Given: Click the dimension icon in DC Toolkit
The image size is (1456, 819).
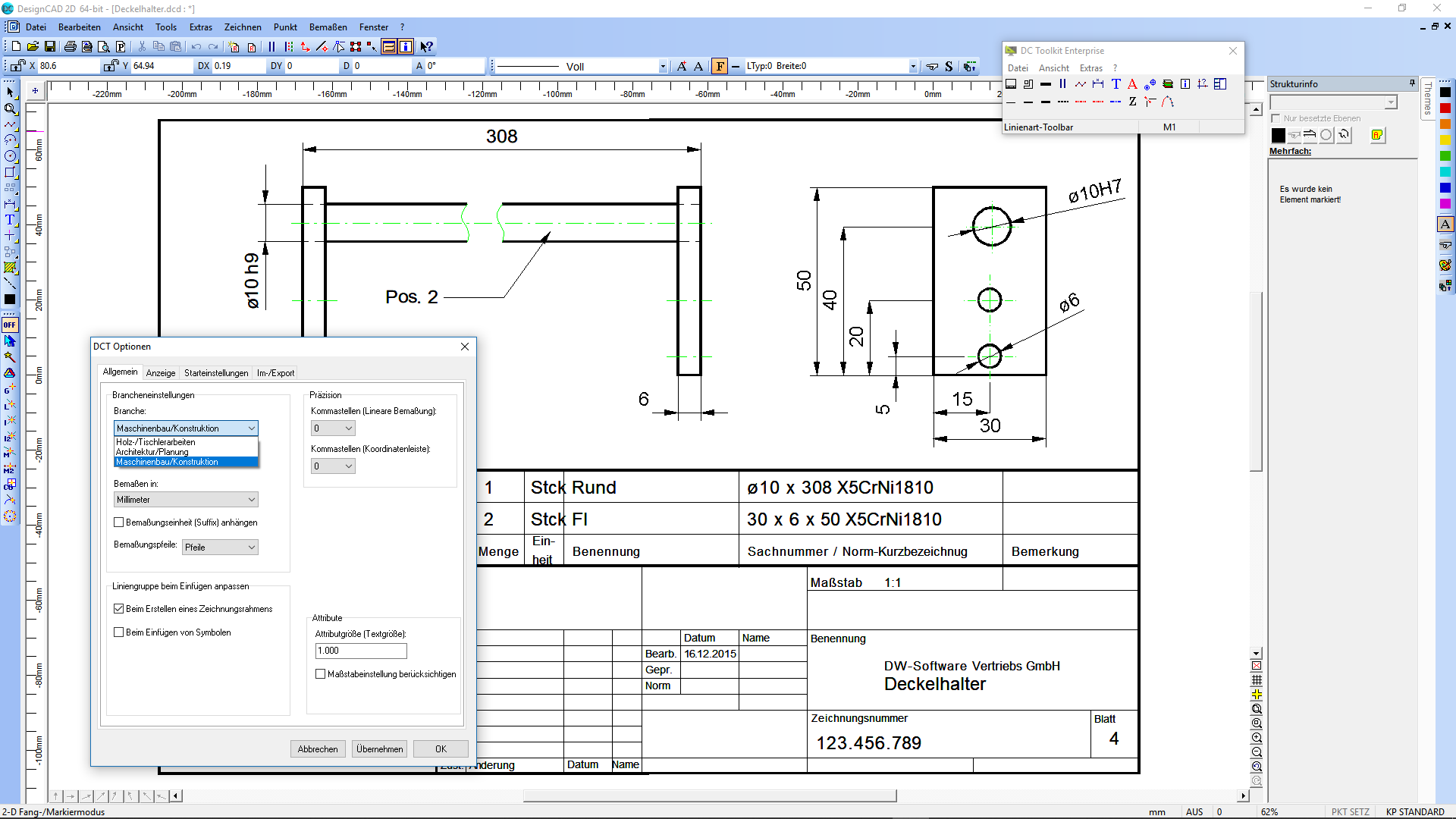Looking at the screenshot, I should [1098, 84].
